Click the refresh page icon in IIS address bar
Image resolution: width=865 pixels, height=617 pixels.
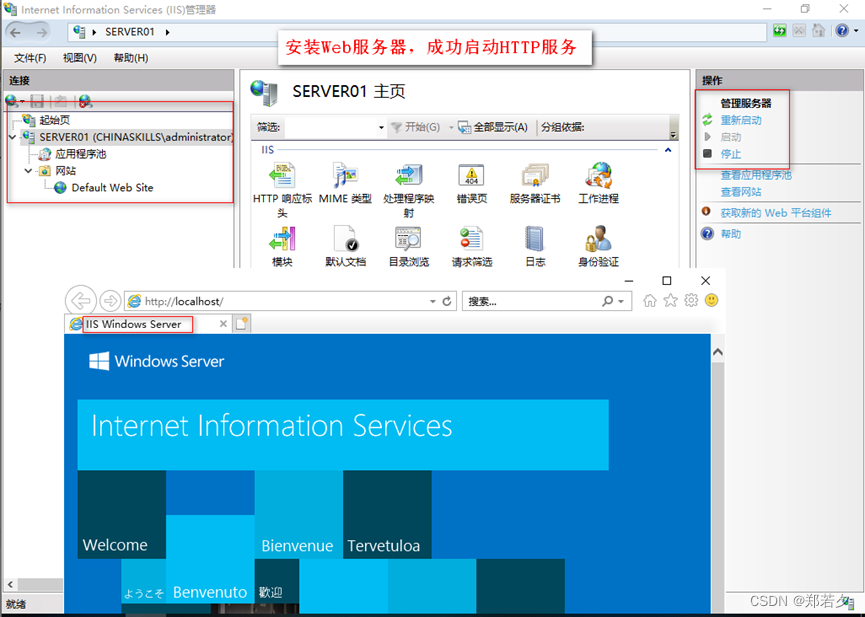coord(779,31)
